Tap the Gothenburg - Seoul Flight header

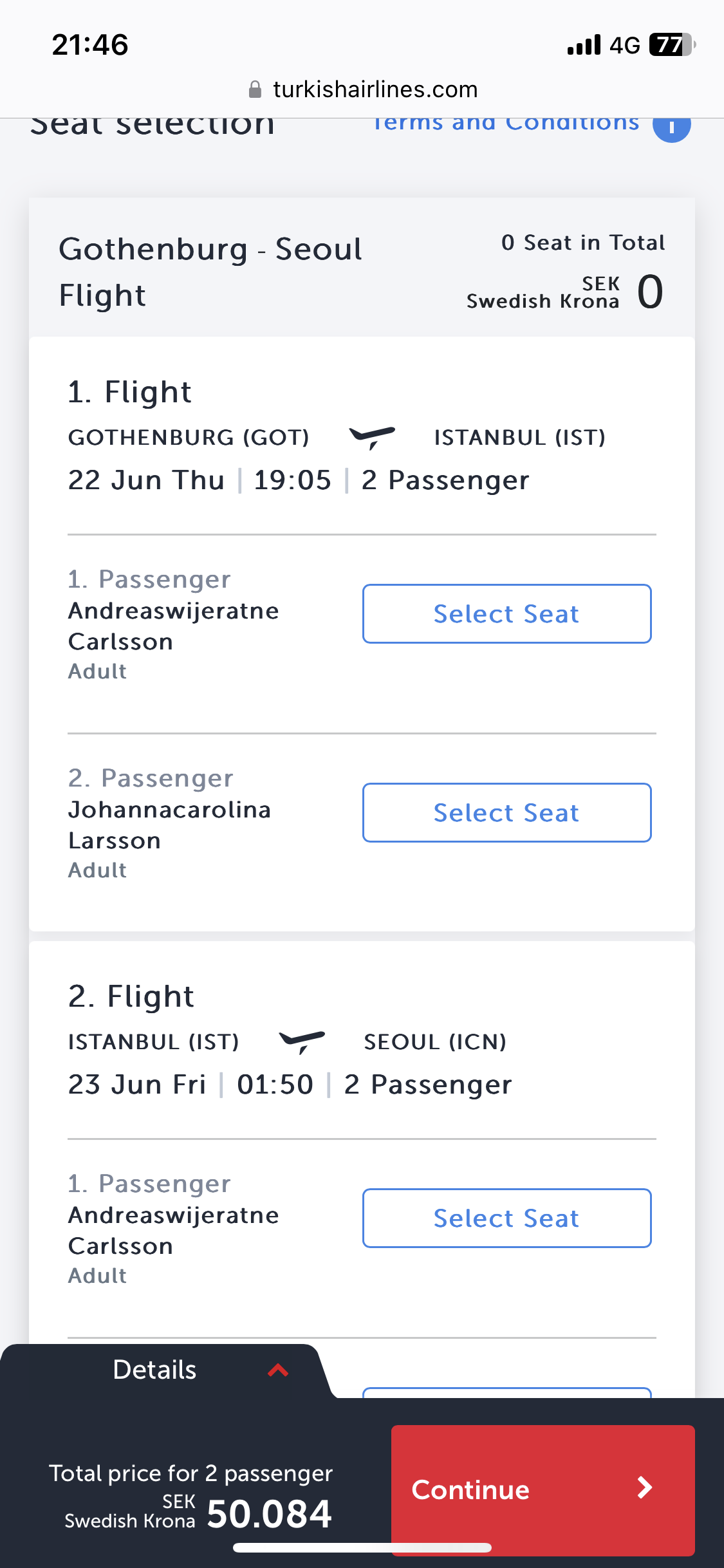point(210,272)
